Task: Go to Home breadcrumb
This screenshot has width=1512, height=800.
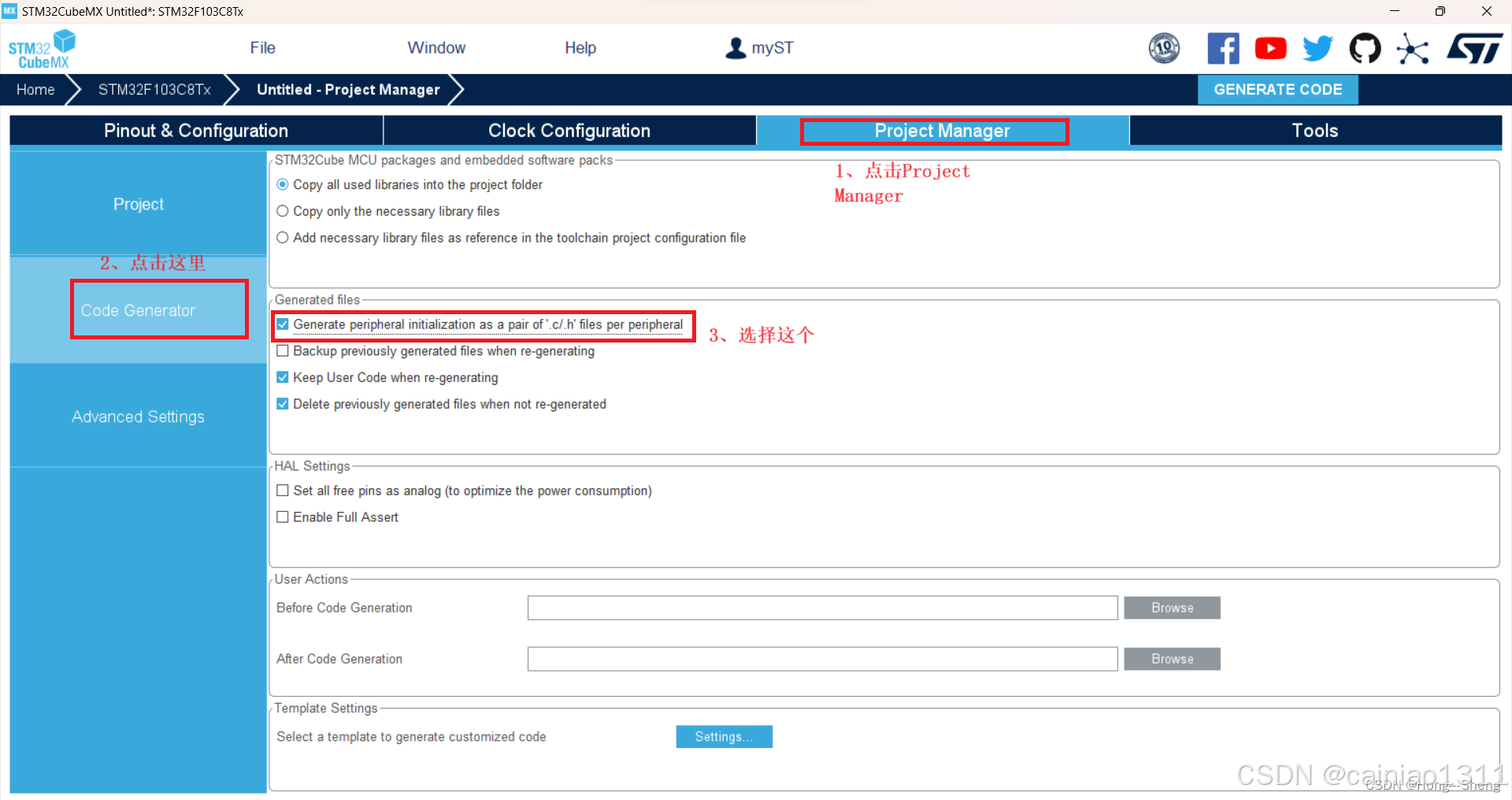Action: pos(35,90)
